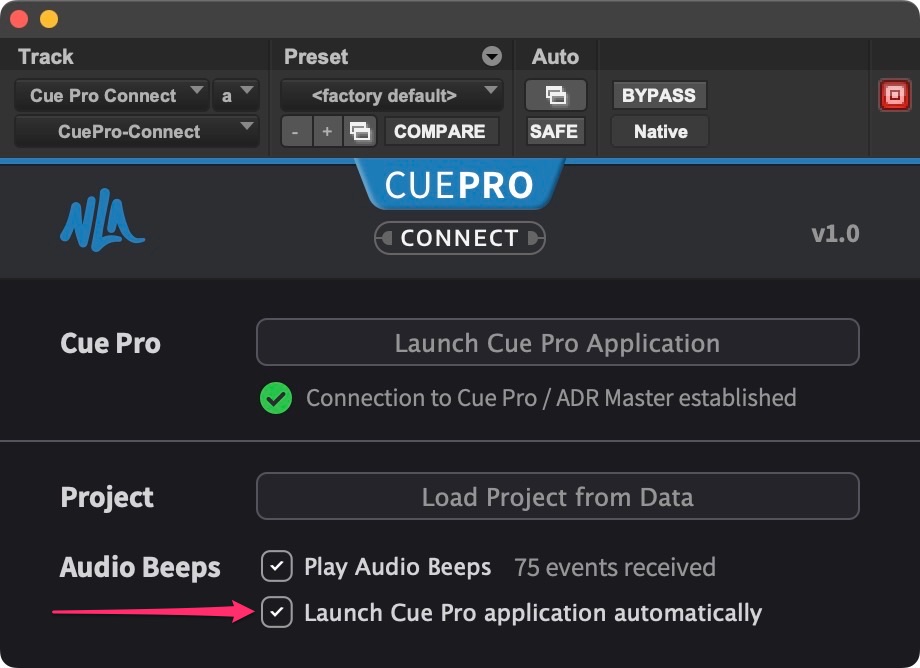Click the Audio Beeps section label
The image size is (920, 668).
[140, 567]
